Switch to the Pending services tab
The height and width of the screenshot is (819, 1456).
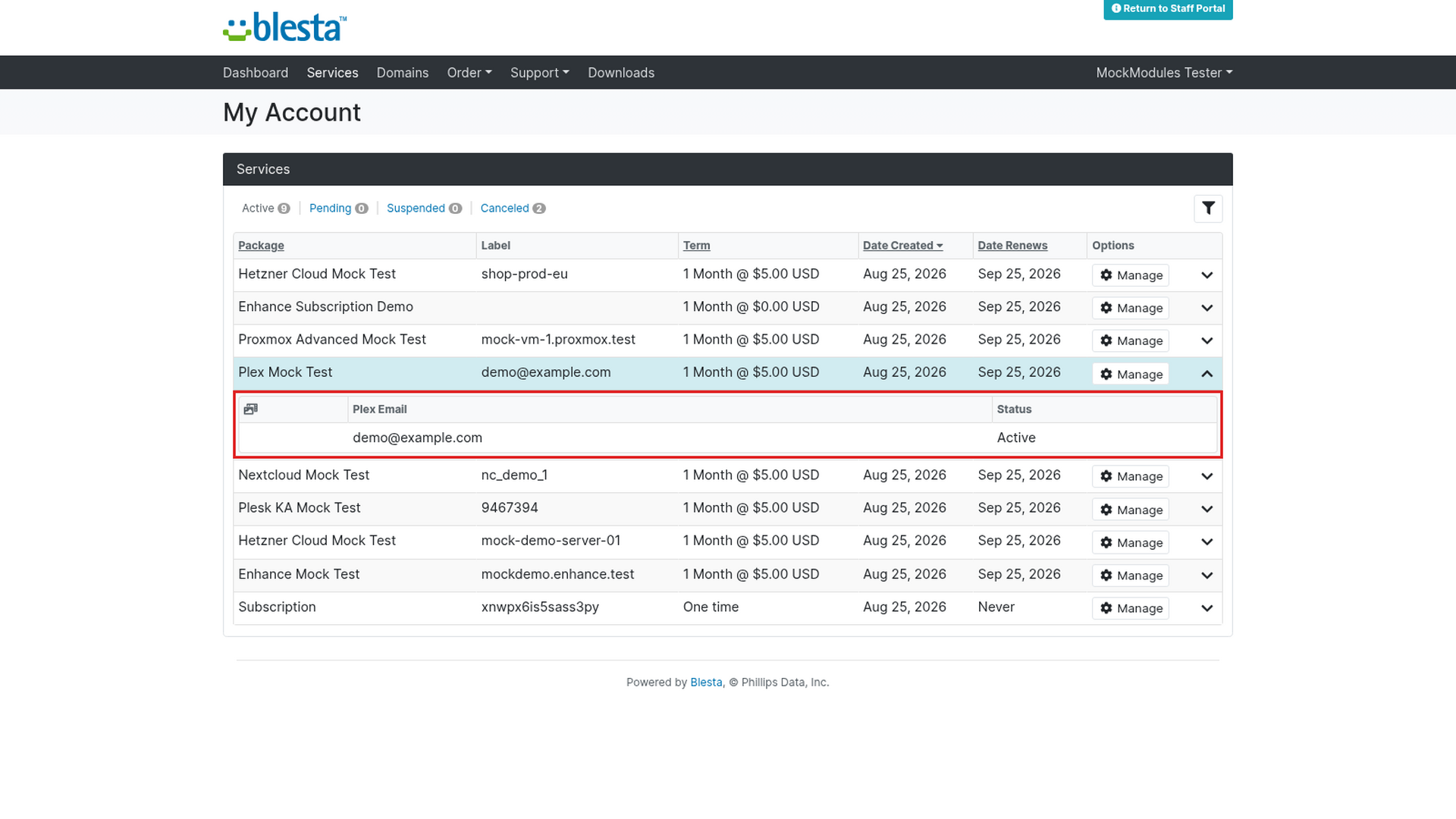tap(338, 209)
